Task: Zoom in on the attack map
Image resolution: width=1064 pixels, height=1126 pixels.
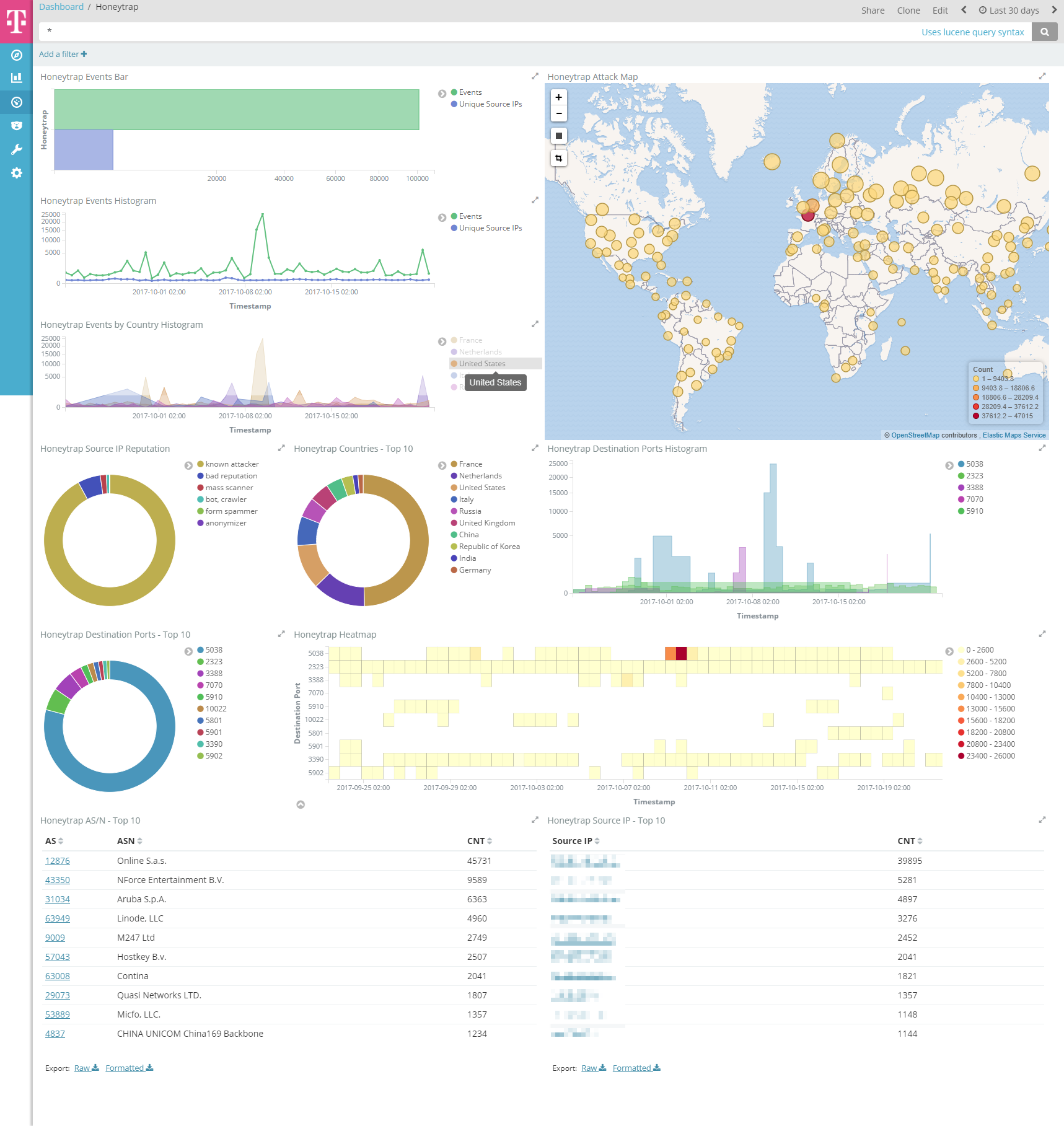Action: [x=558, y=97]
